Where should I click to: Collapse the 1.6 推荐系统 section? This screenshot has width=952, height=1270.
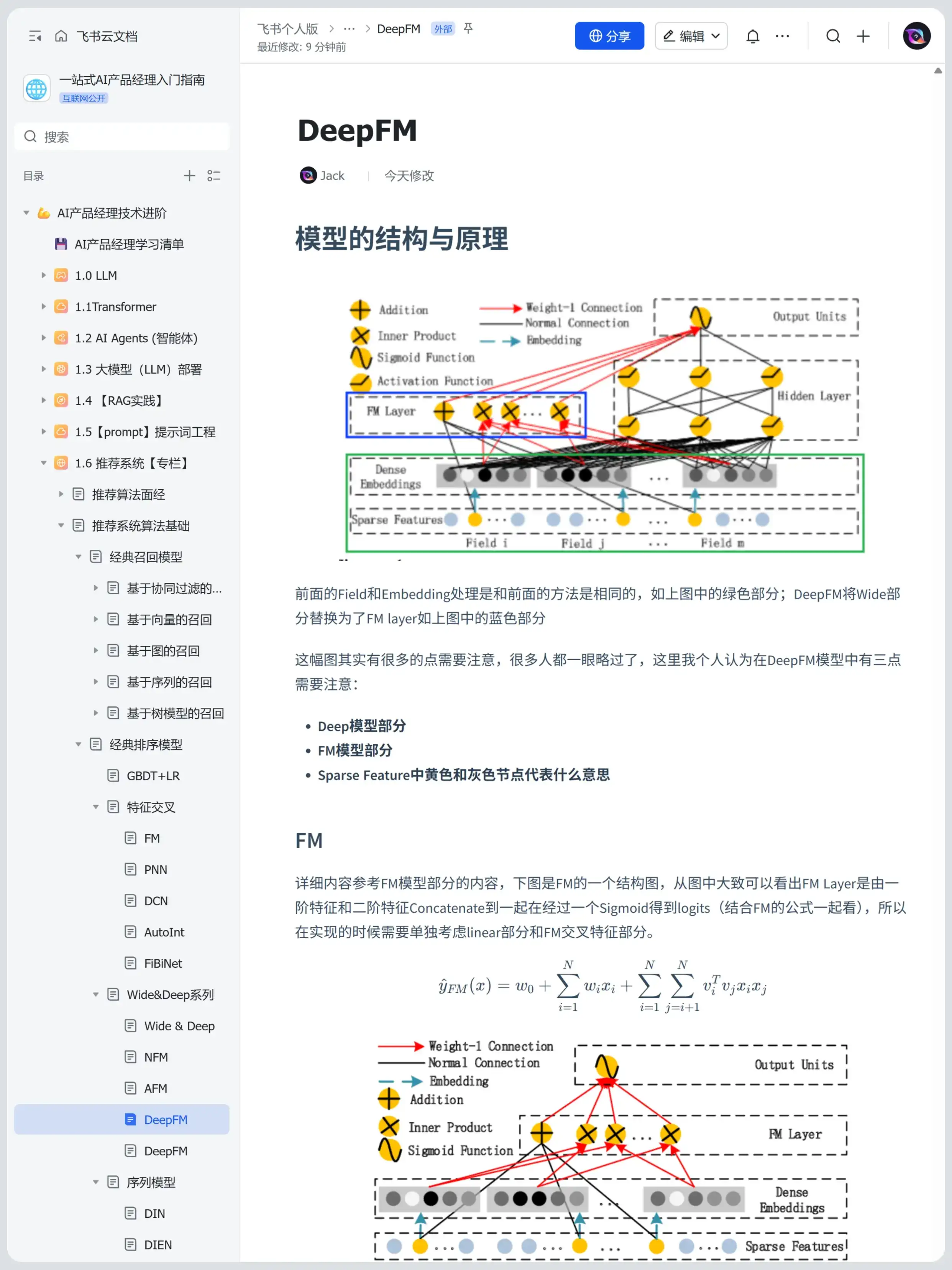(44, 463)
